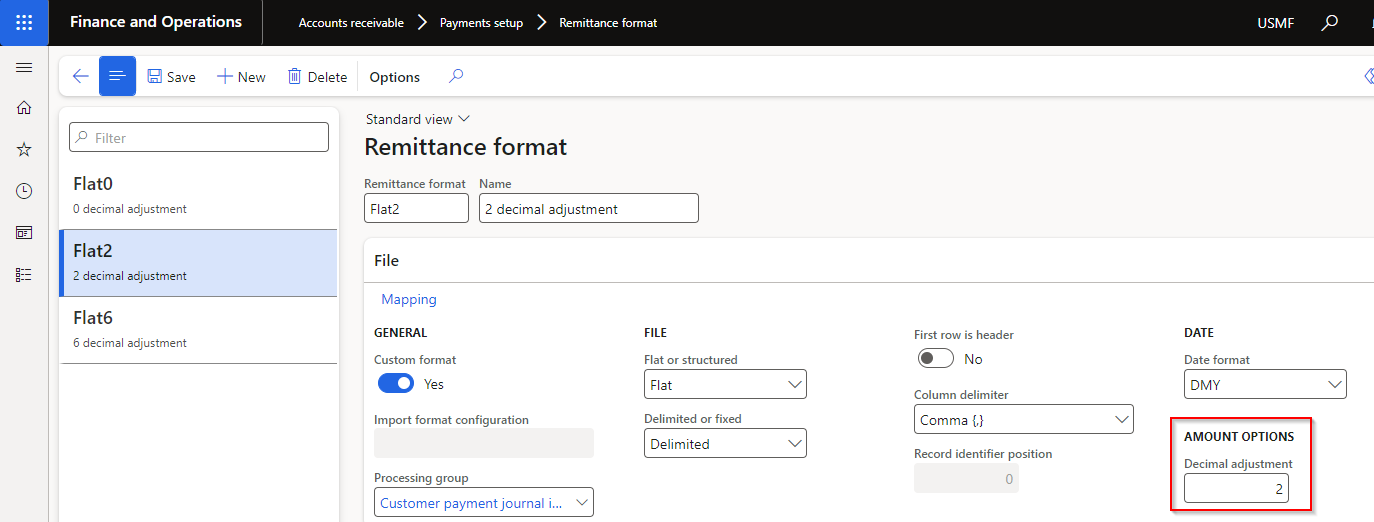The width and height of the screenshot is (1374, 522).
Task: Open Modules list icon in sidebar
Action: coord(24,274)
